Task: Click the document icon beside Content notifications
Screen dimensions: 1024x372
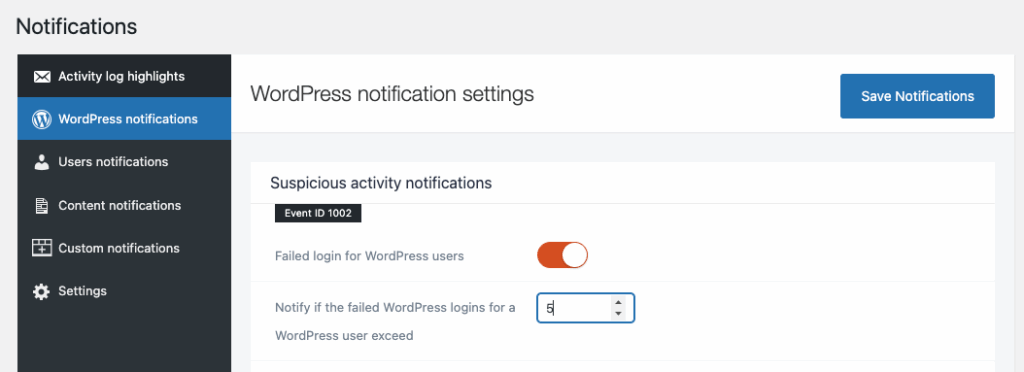Action: pos(42,206)
